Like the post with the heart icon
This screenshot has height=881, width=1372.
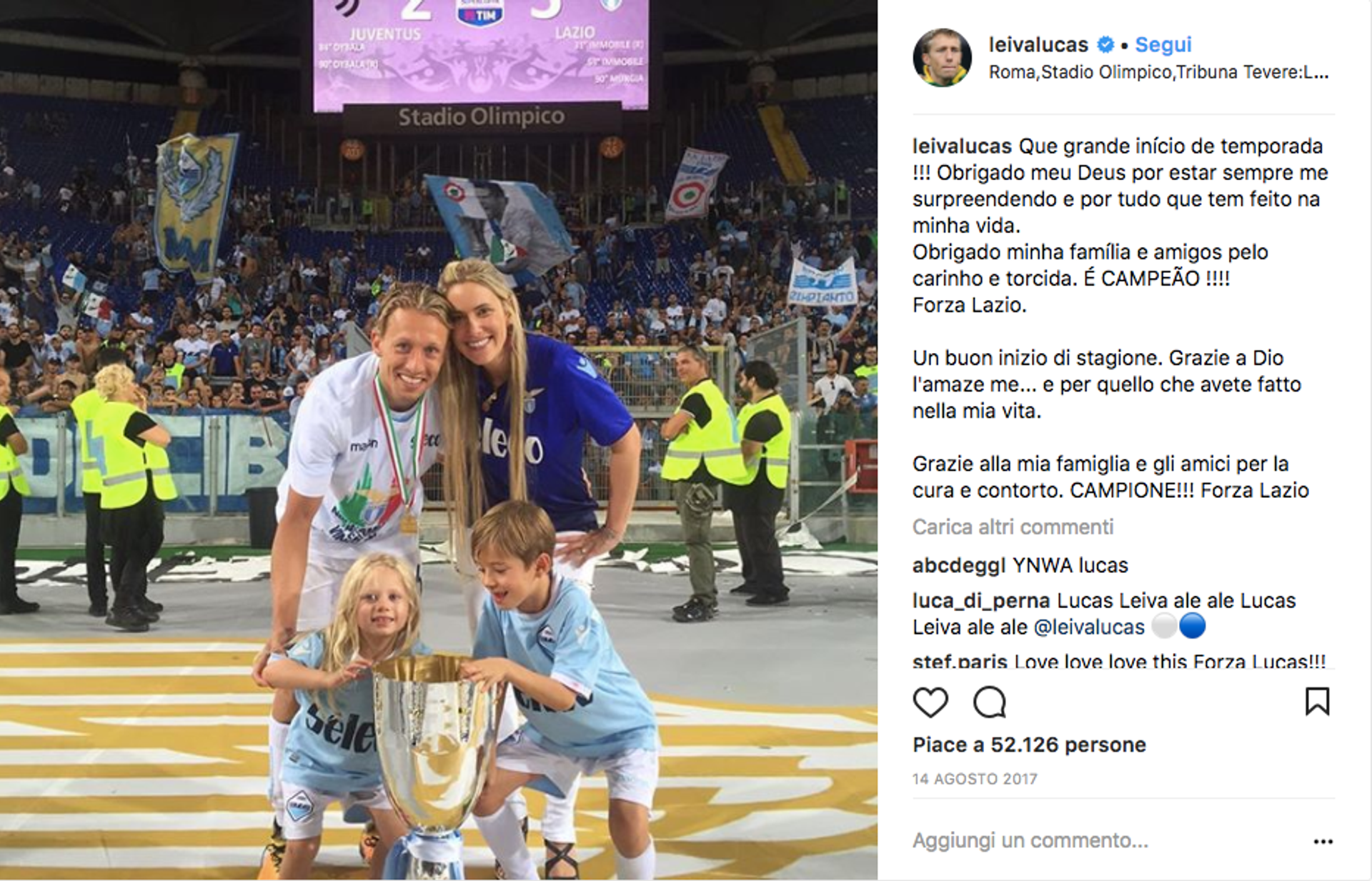930,702
